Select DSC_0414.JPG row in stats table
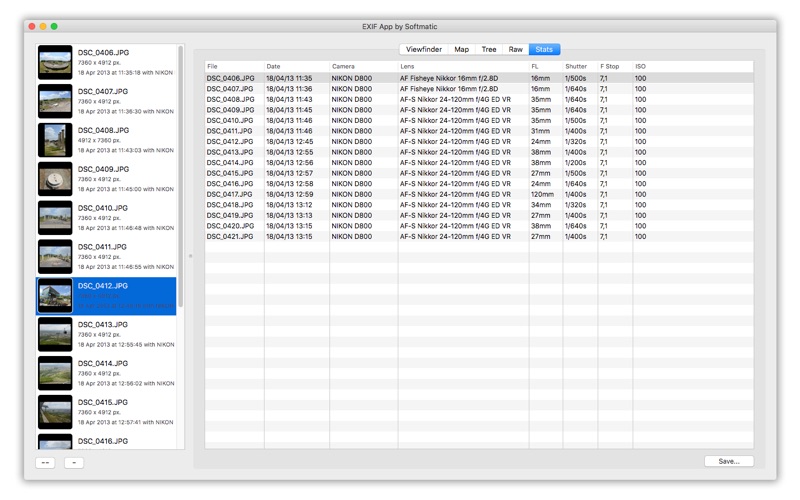 [x=479, y=163]
